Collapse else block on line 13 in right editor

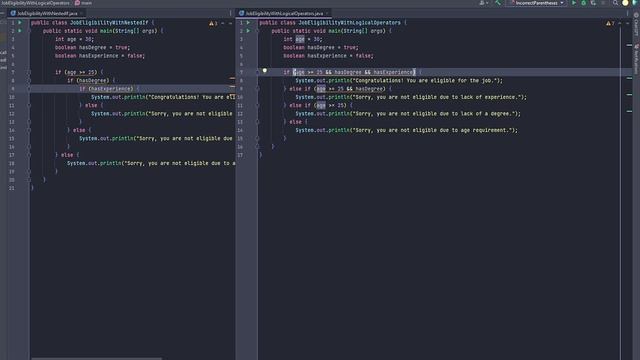pyautogui.click(x=257, y=122)
